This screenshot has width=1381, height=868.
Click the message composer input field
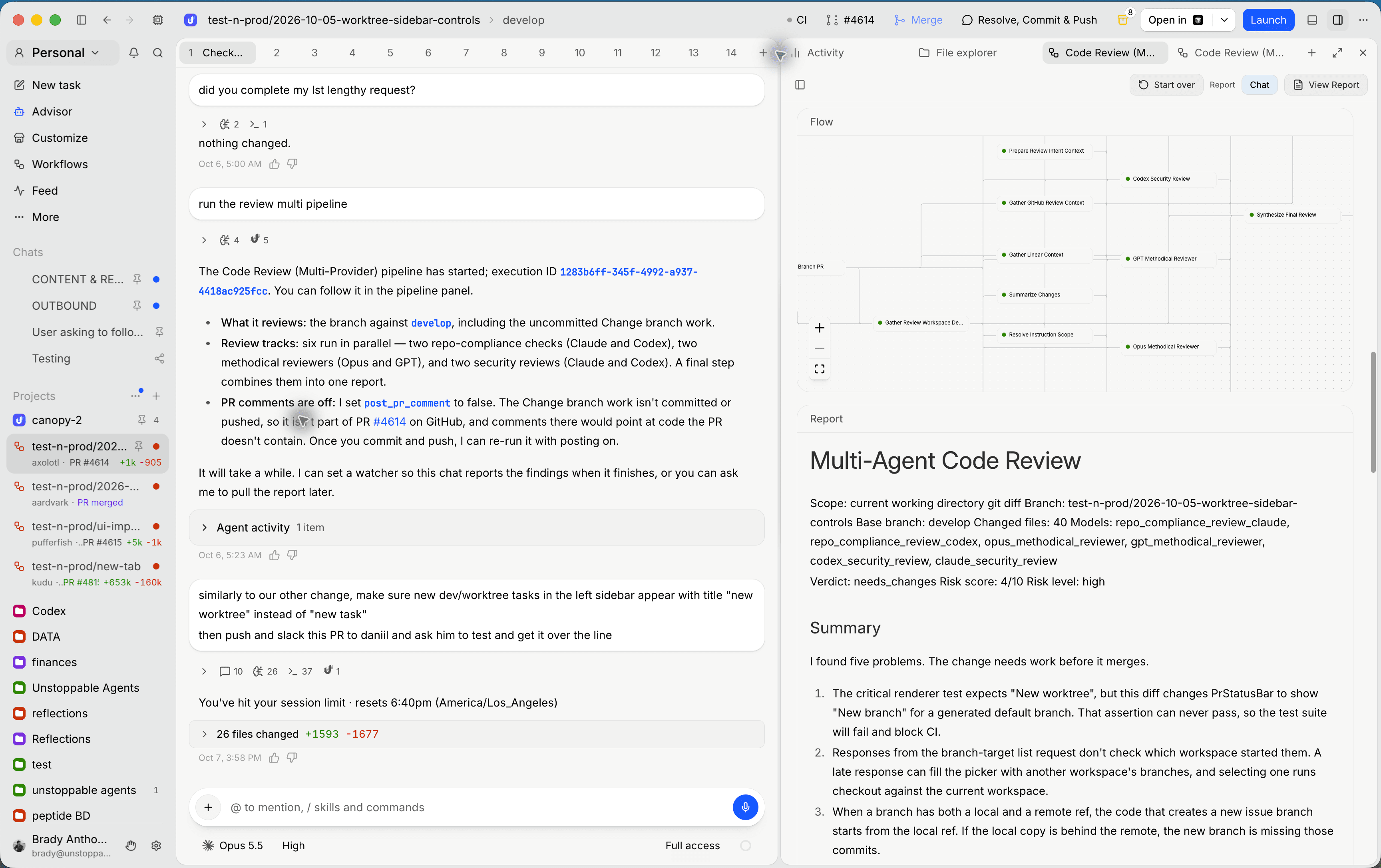click(476, 807)
